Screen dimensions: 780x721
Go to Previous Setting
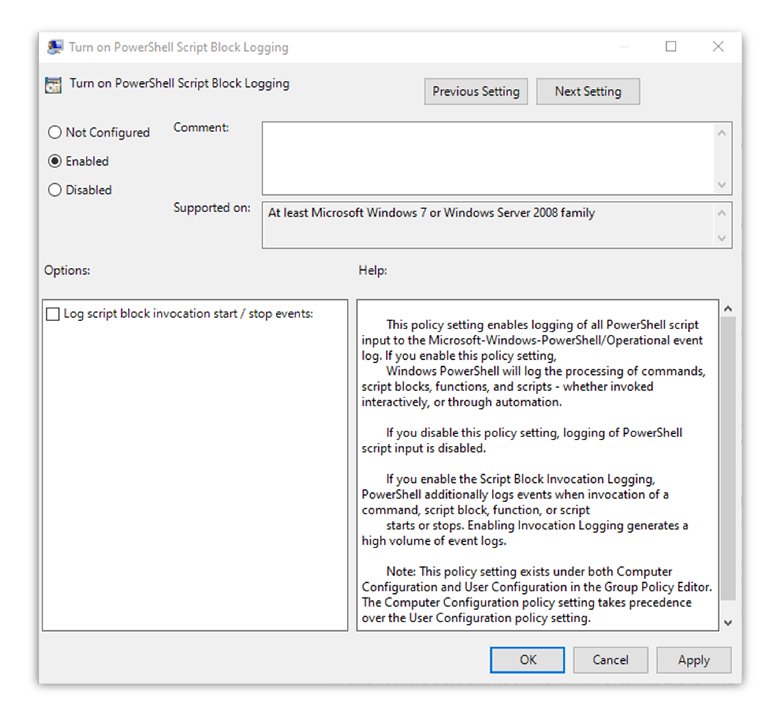click(x=476, y=91)
